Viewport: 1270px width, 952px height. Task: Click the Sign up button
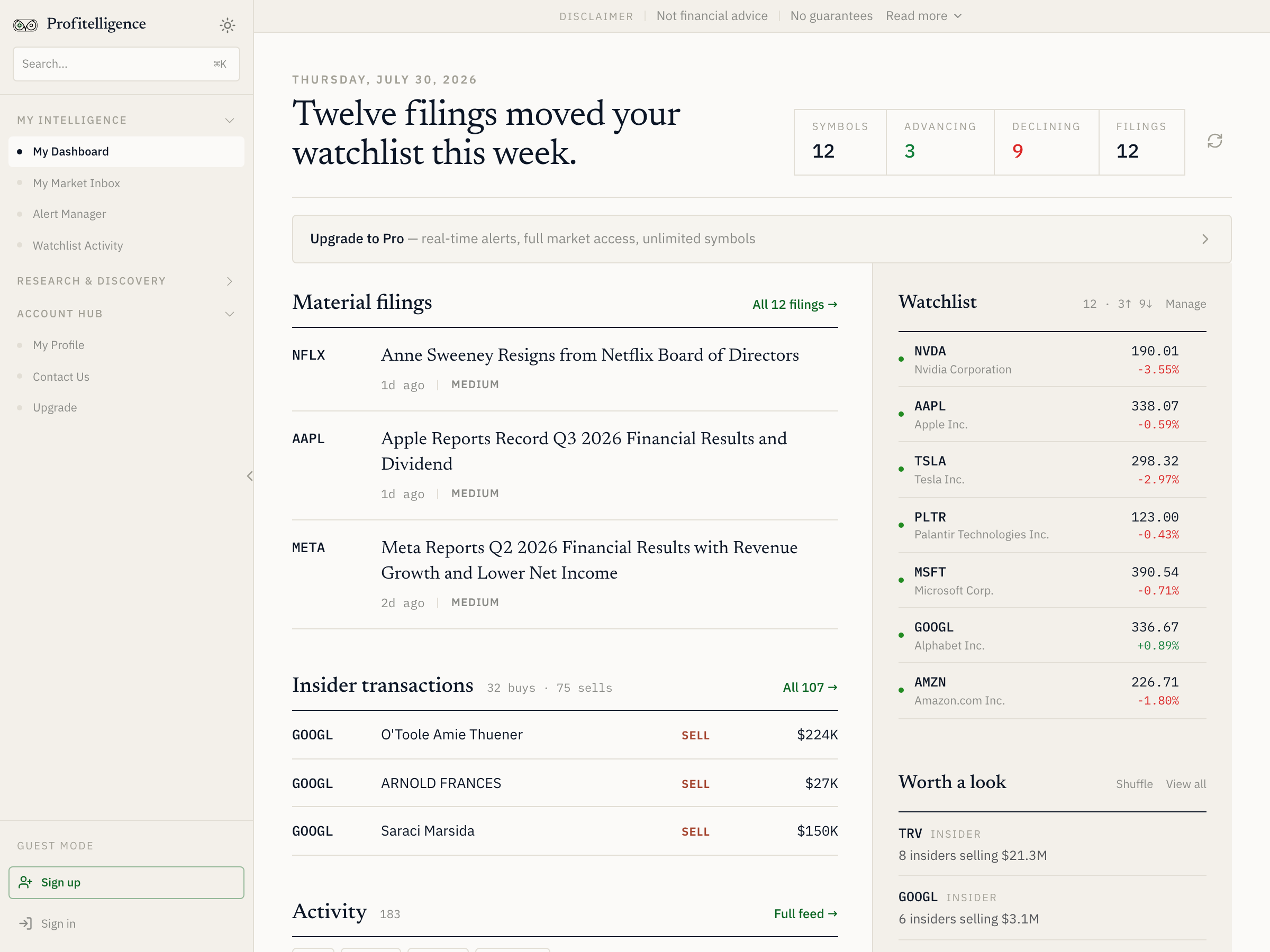point(126,883)
